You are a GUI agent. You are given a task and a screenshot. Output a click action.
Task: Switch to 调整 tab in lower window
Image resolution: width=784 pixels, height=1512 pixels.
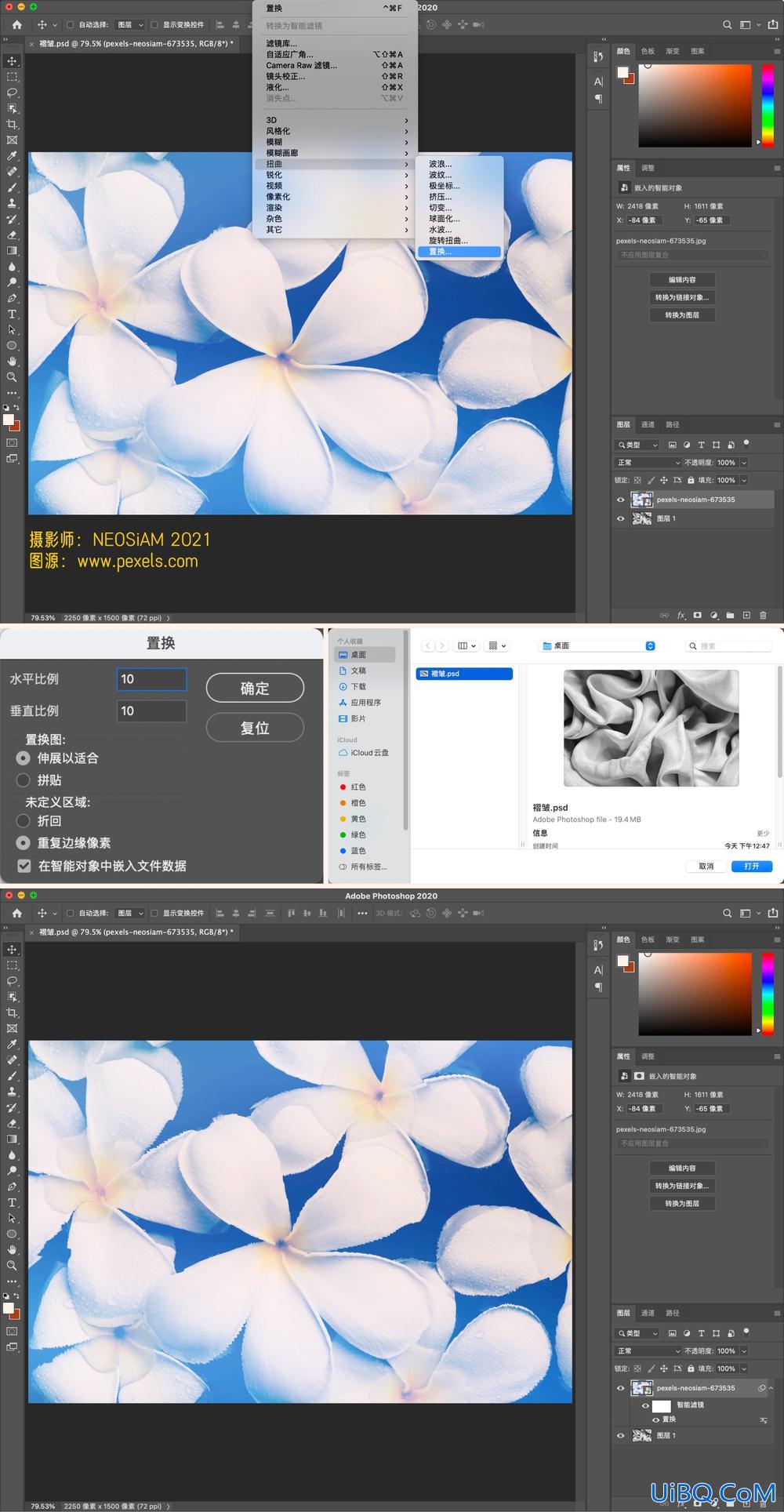tap(648, 1056)
